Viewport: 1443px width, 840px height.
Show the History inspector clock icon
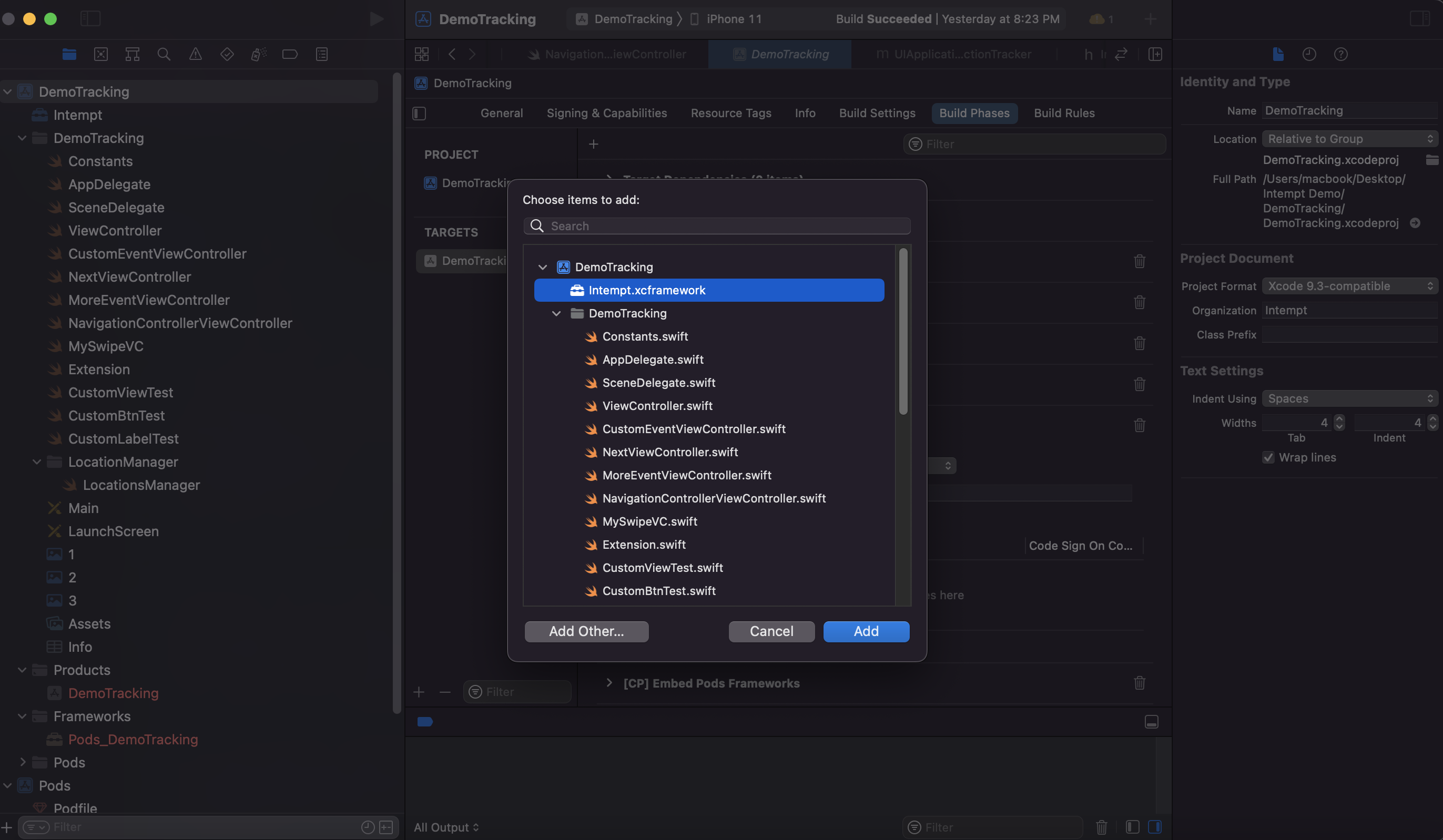point(1309,54)
